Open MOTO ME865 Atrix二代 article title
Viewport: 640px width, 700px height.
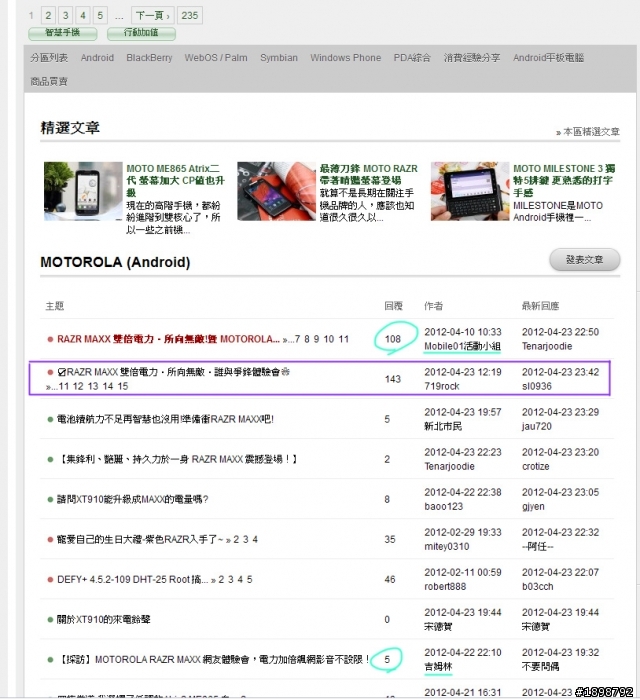click(175, 180)
